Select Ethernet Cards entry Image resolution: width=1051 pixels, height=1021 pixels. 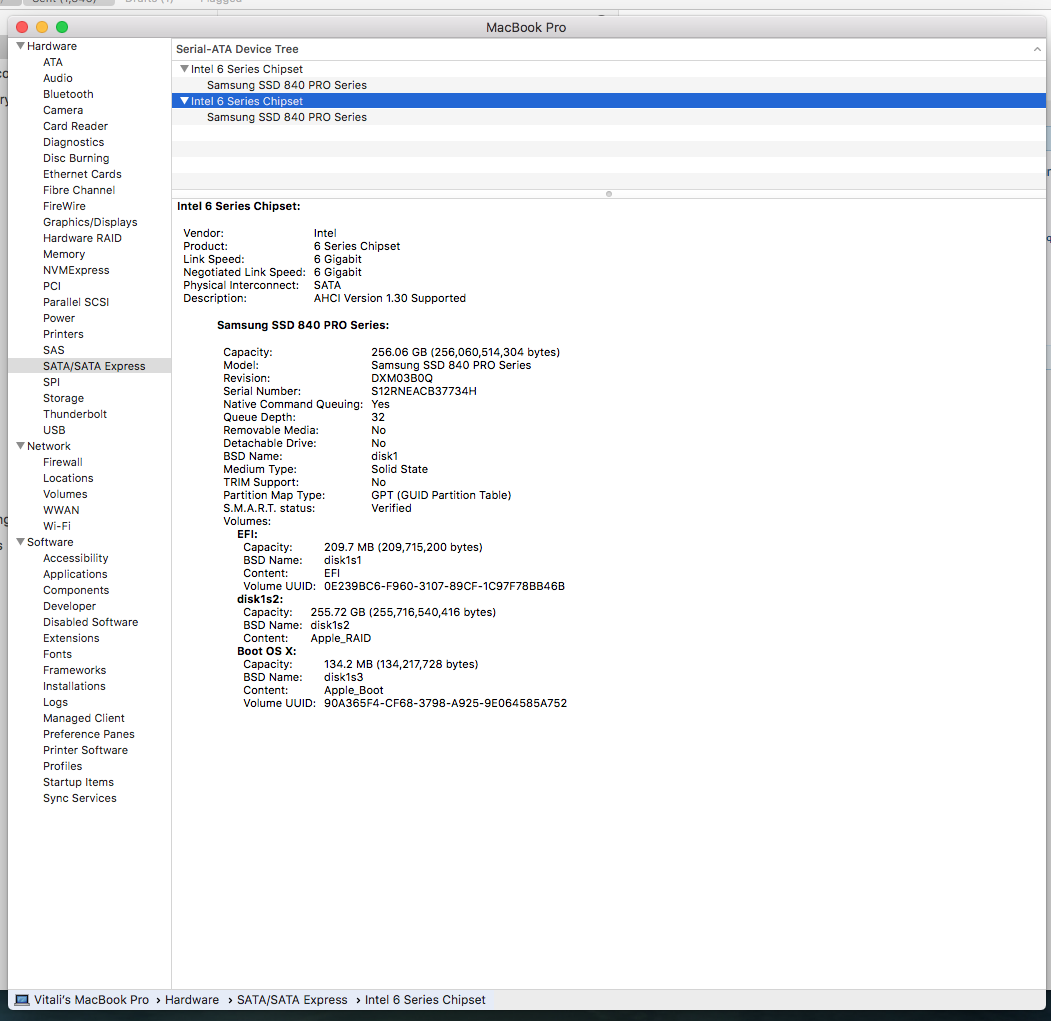point(82,174)
